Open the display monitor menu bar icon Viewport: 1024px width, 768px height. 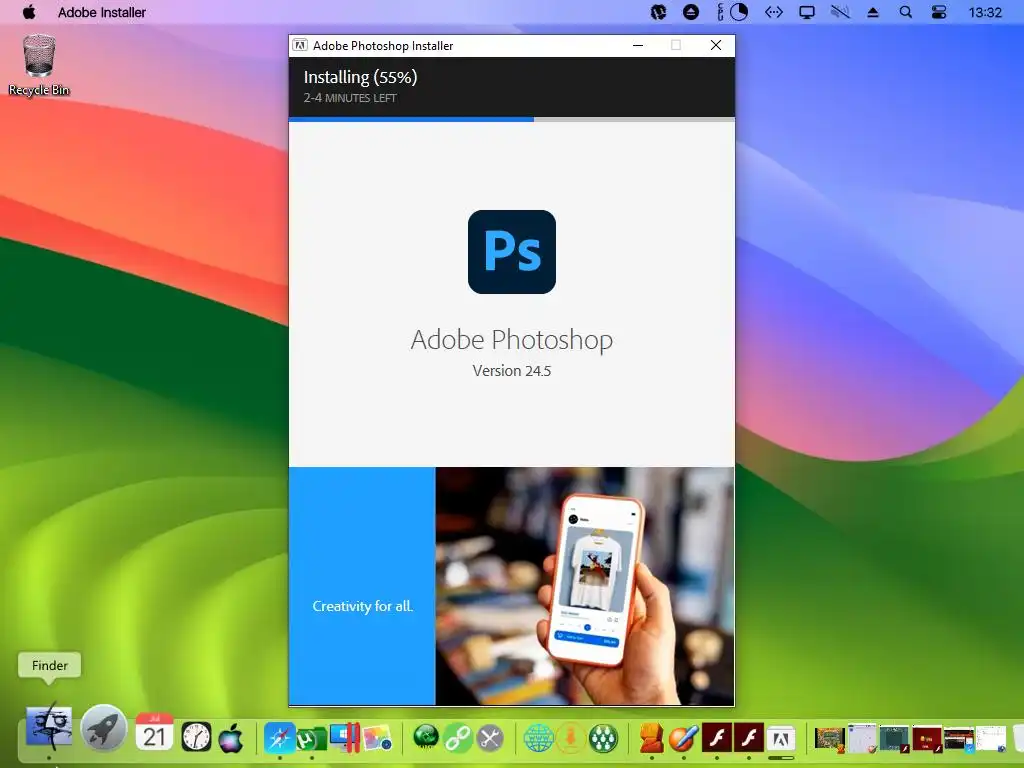(807, 12)
